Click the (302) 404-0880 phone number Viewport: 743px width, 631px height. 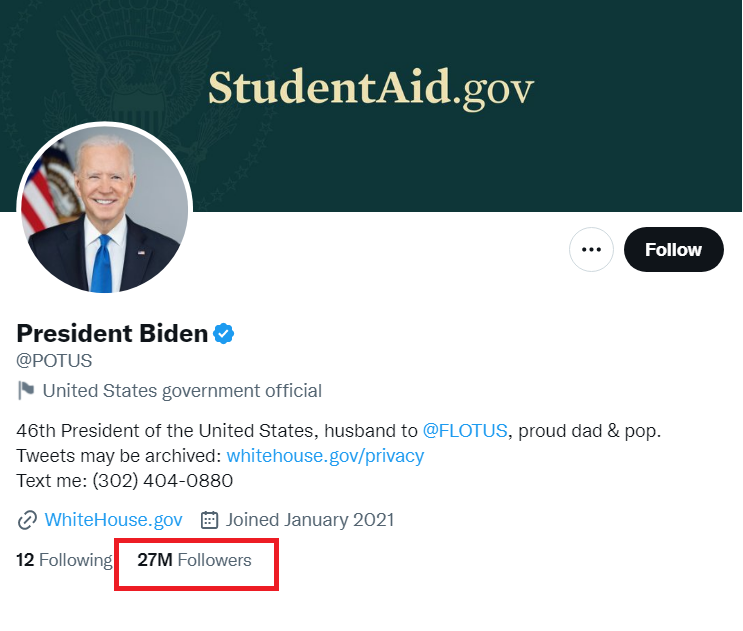162,481
